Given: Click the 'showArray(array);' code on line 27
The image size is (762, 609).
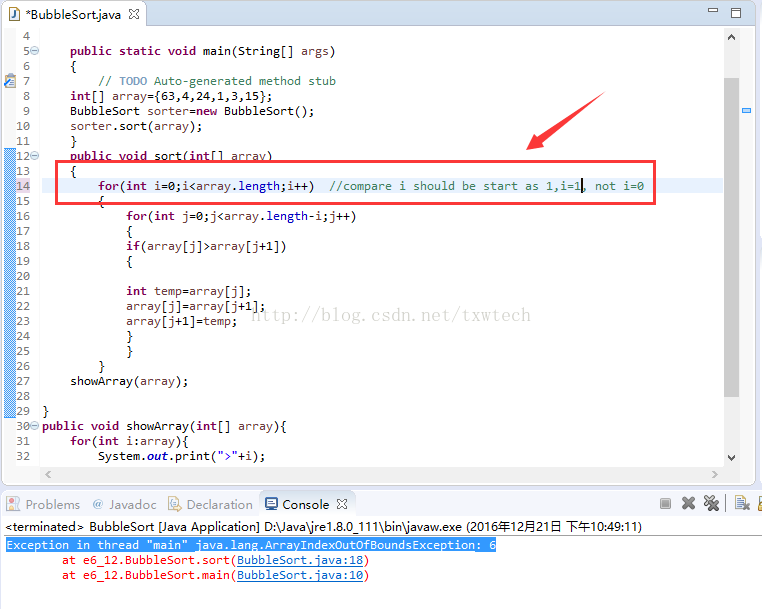Looking at the screenshot, I should click(129, 381).
